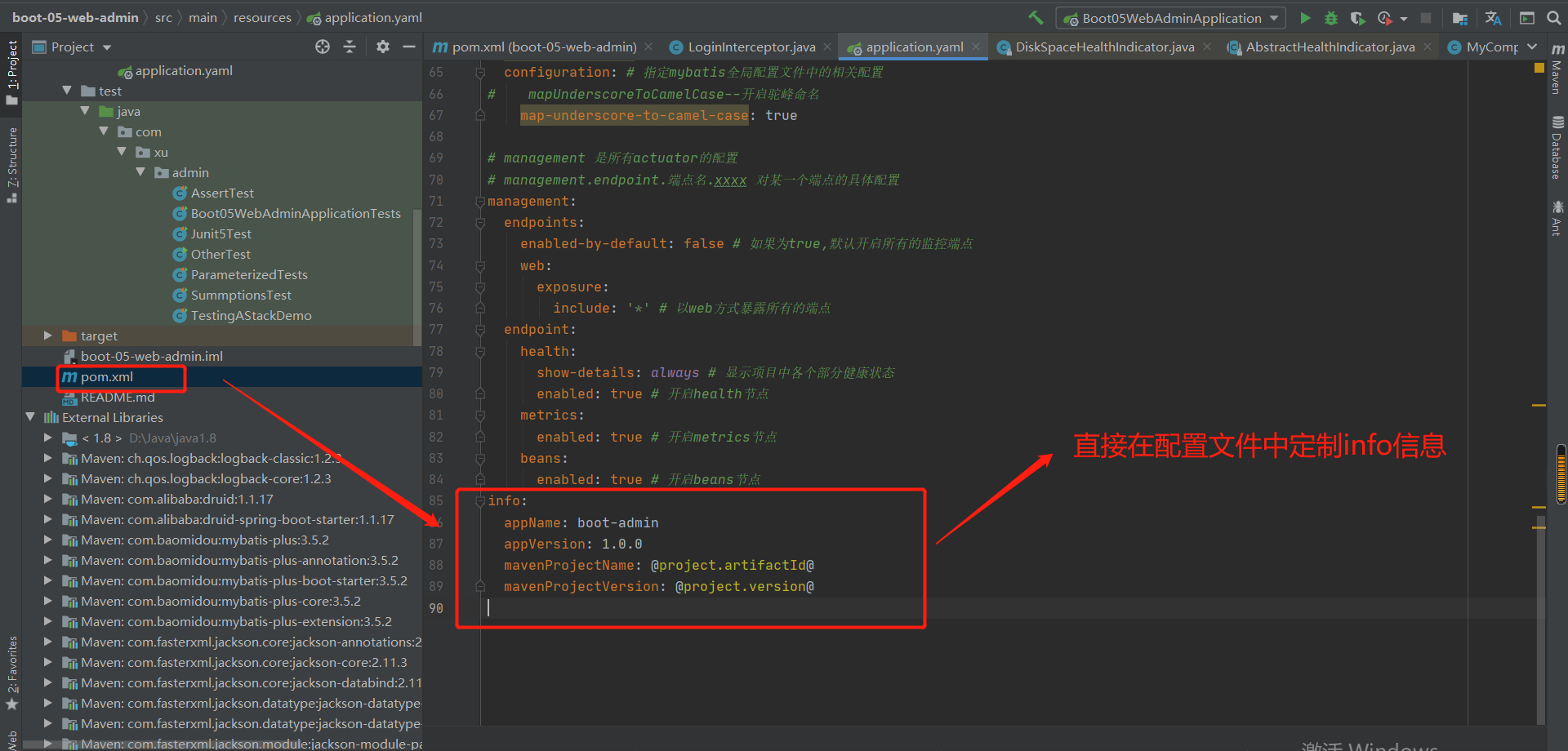Select README.md file in tree
Image resolution: width=1568 pixels, height=751 pixels.
[117, 397]
